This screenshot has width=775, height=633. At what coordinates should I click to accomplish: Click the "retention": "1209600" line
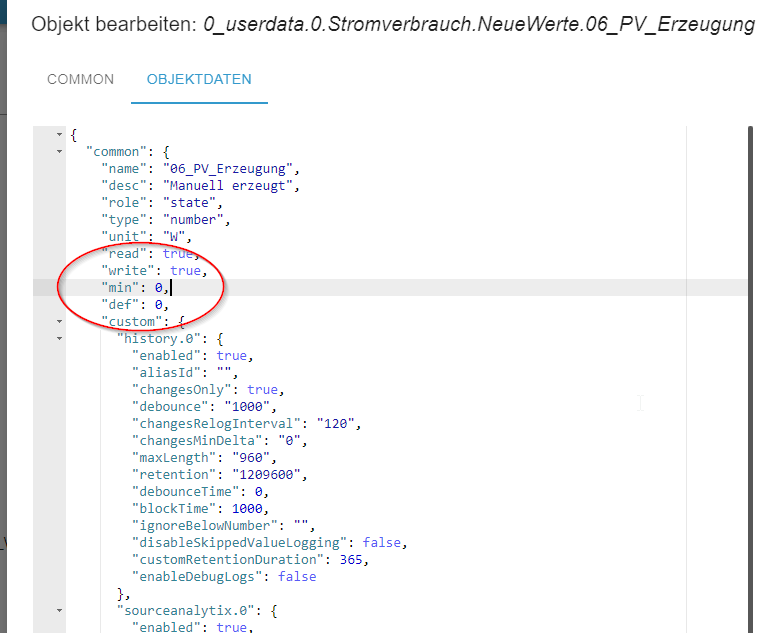pyautogui.click(x=219, y=475)
